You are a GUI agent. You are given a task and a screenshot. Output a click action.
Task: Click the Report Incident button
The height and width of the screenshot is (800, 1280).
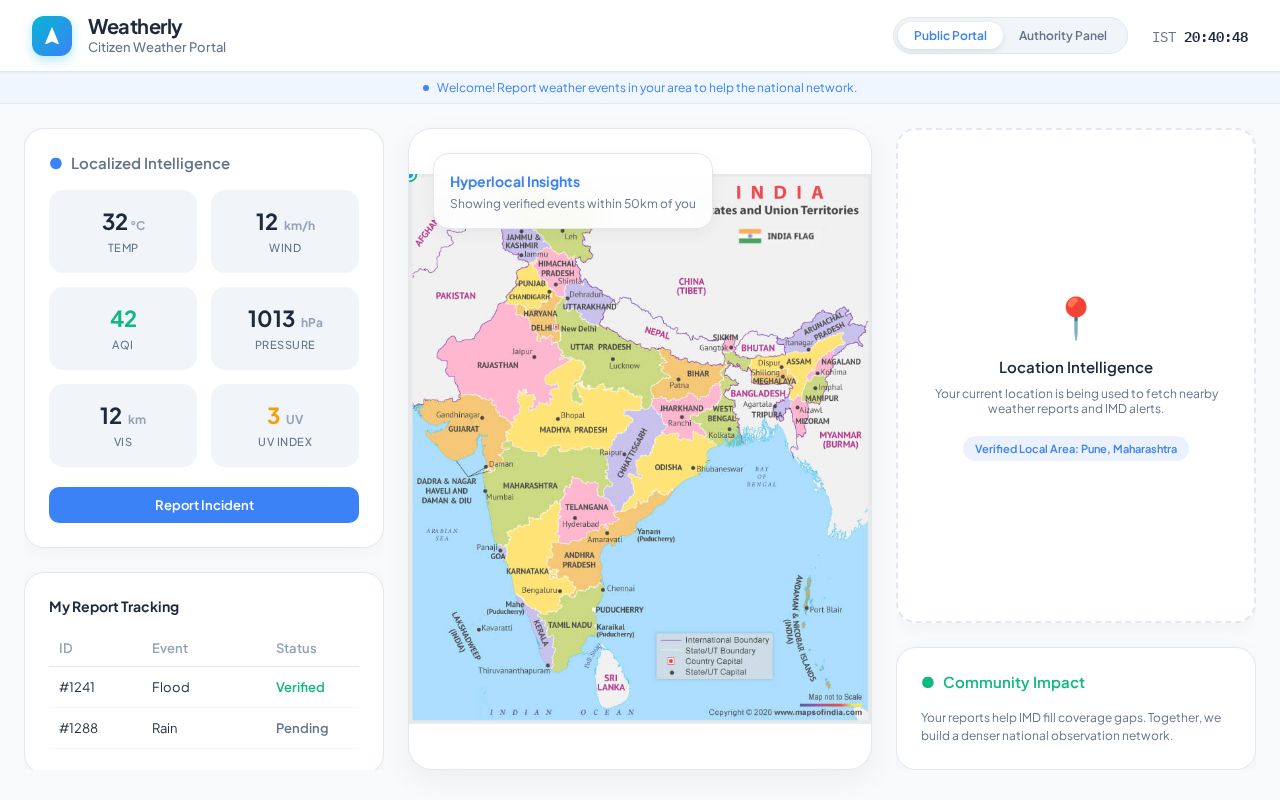204,505
